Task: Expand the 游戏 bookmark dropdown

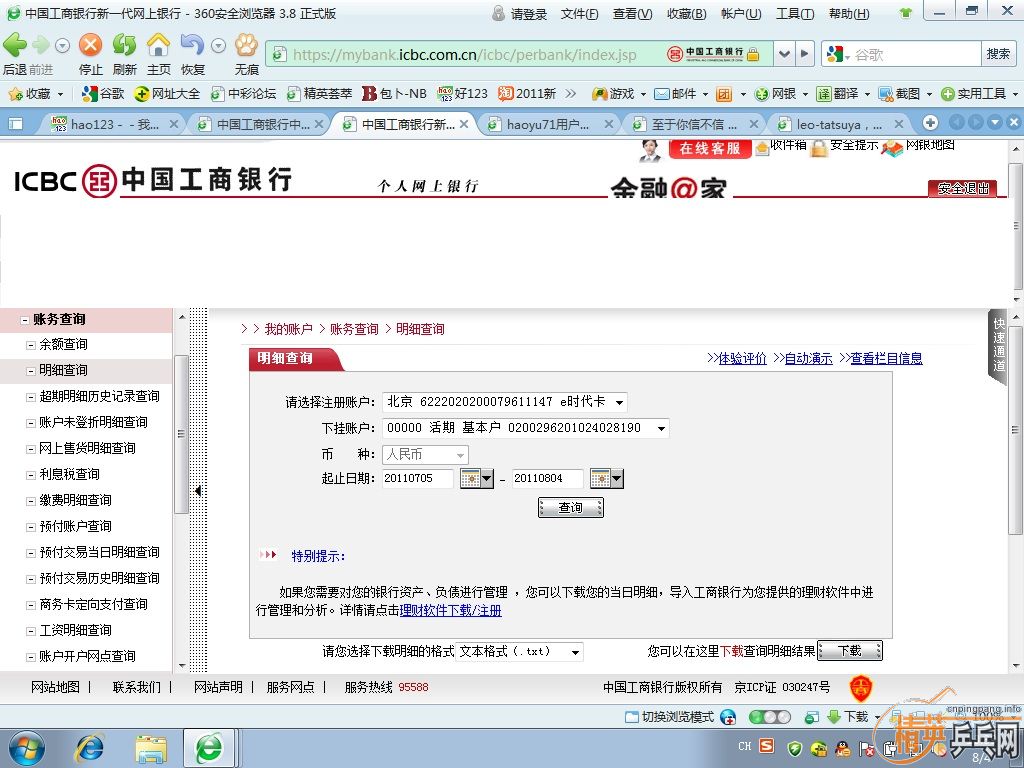Action: point(643,94)
